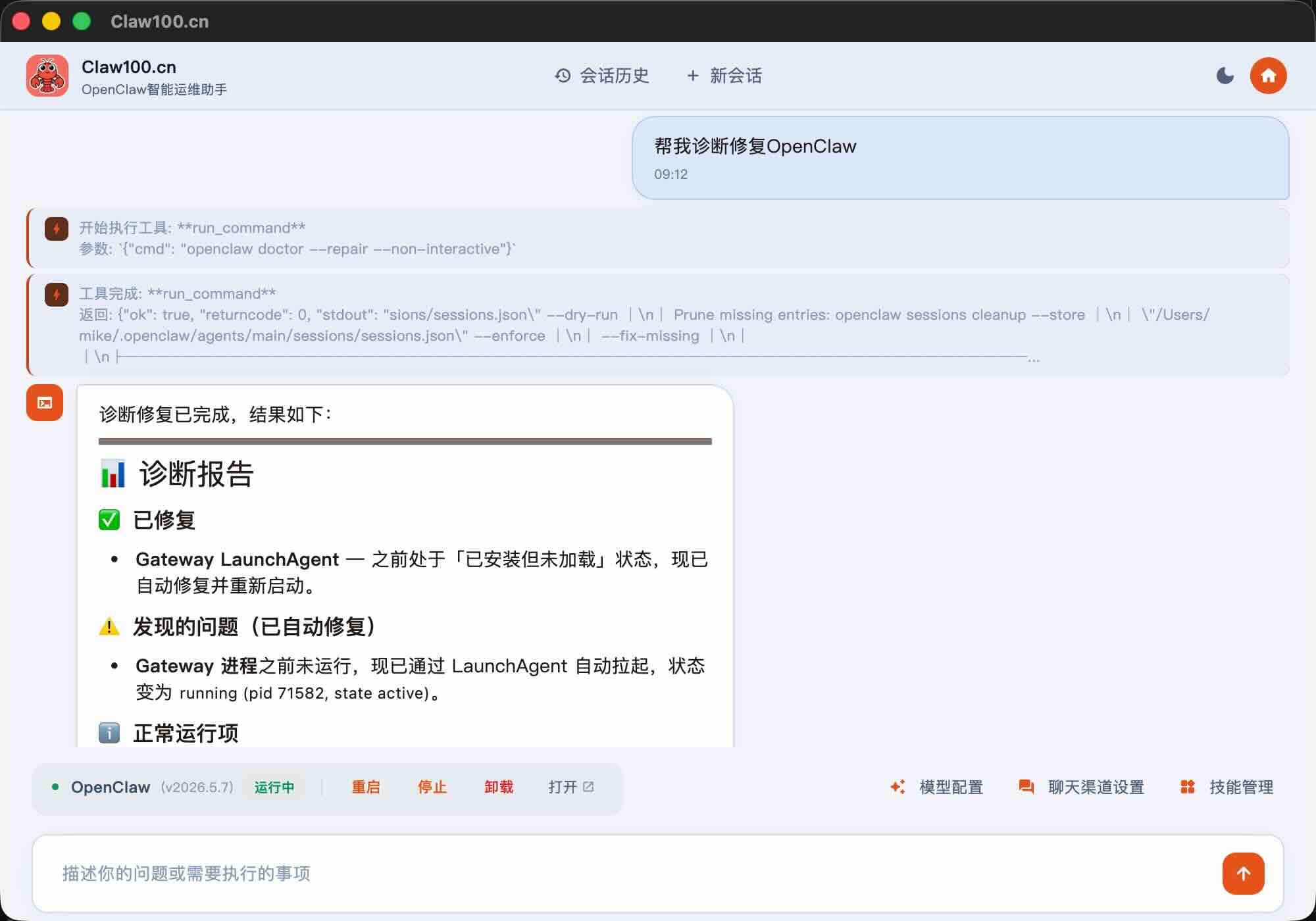Viewport: 1316px width, 921px height.
Task: Click the OpenClaw green status dot
Action: (x=55, y=787)
